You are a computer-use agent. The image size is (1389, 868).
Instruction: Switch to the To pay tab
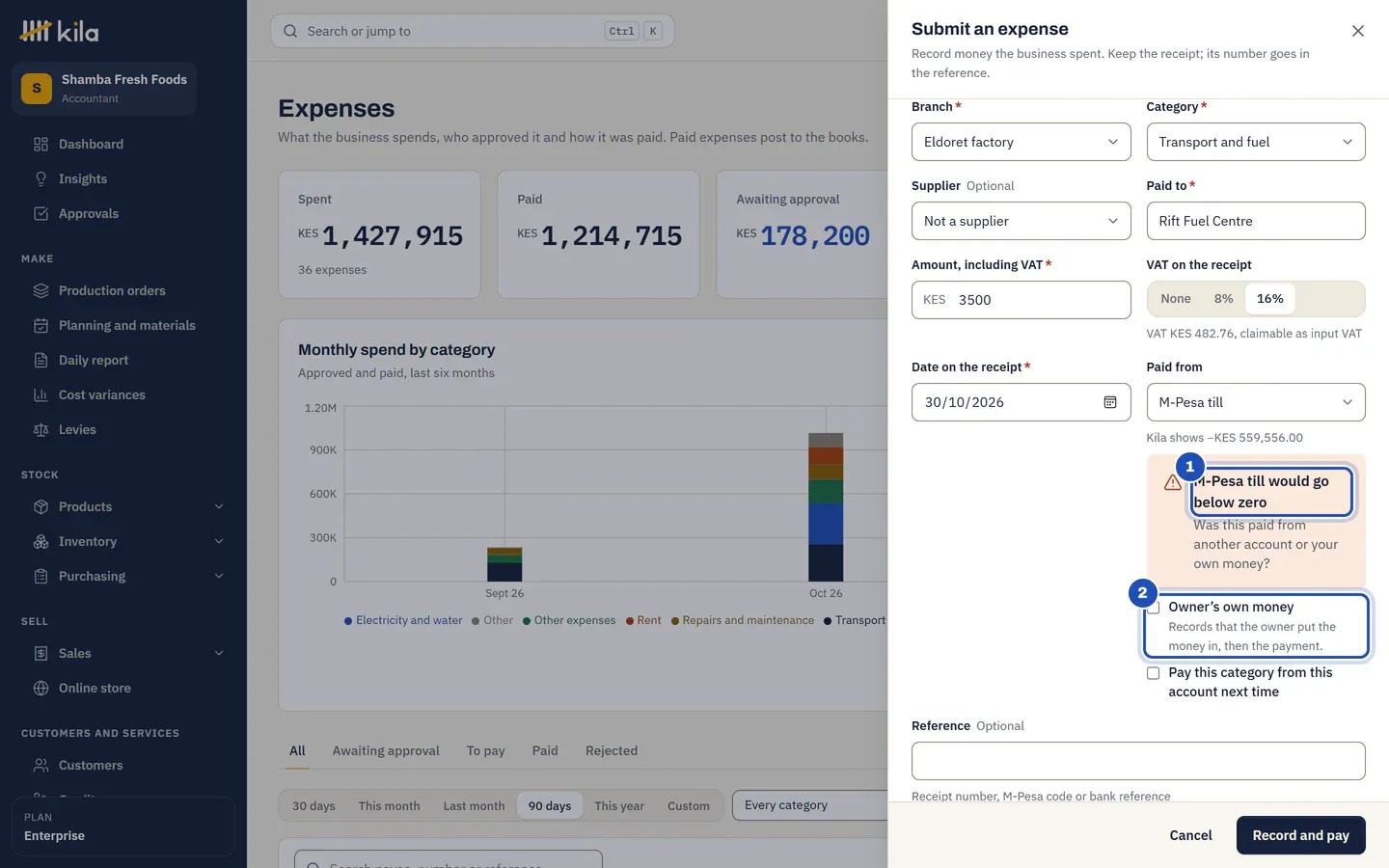tap(486, 751)
